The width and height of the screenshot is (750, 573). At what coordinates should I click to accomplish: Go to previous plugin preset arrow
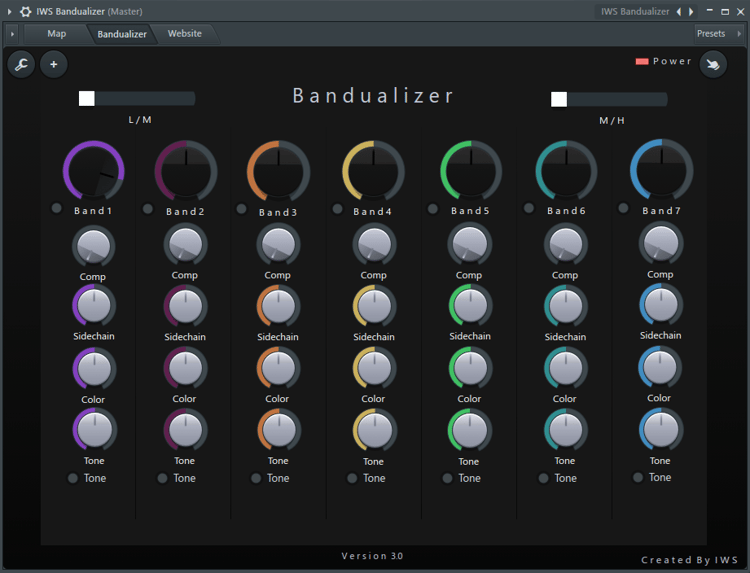tap(679, 11)
